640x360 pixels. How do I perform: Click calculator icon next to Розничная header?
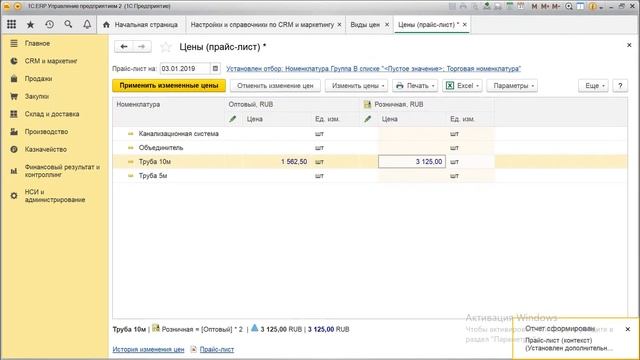(367, 104)
